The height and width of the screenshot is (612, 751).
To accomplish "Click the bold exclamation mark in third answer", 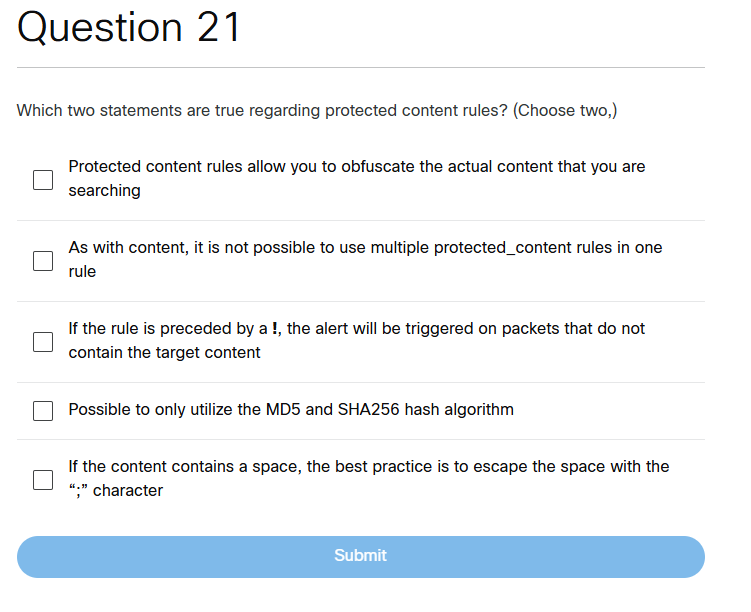I will click(275, 329).
